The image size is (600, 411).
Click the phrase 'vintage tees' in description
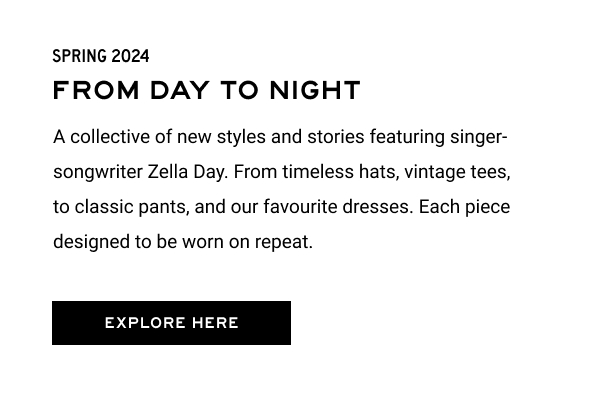(x=457, y=172)
